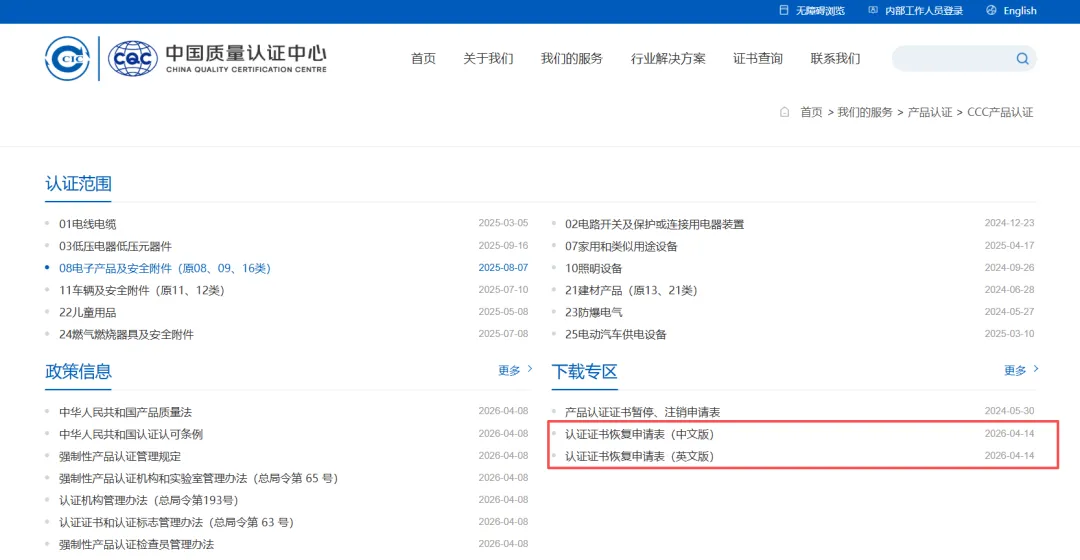Image resolution: width=1080 pixels, height=560 pixels.
Task: Click the staff login icon
Action: [x=873, y=10]
